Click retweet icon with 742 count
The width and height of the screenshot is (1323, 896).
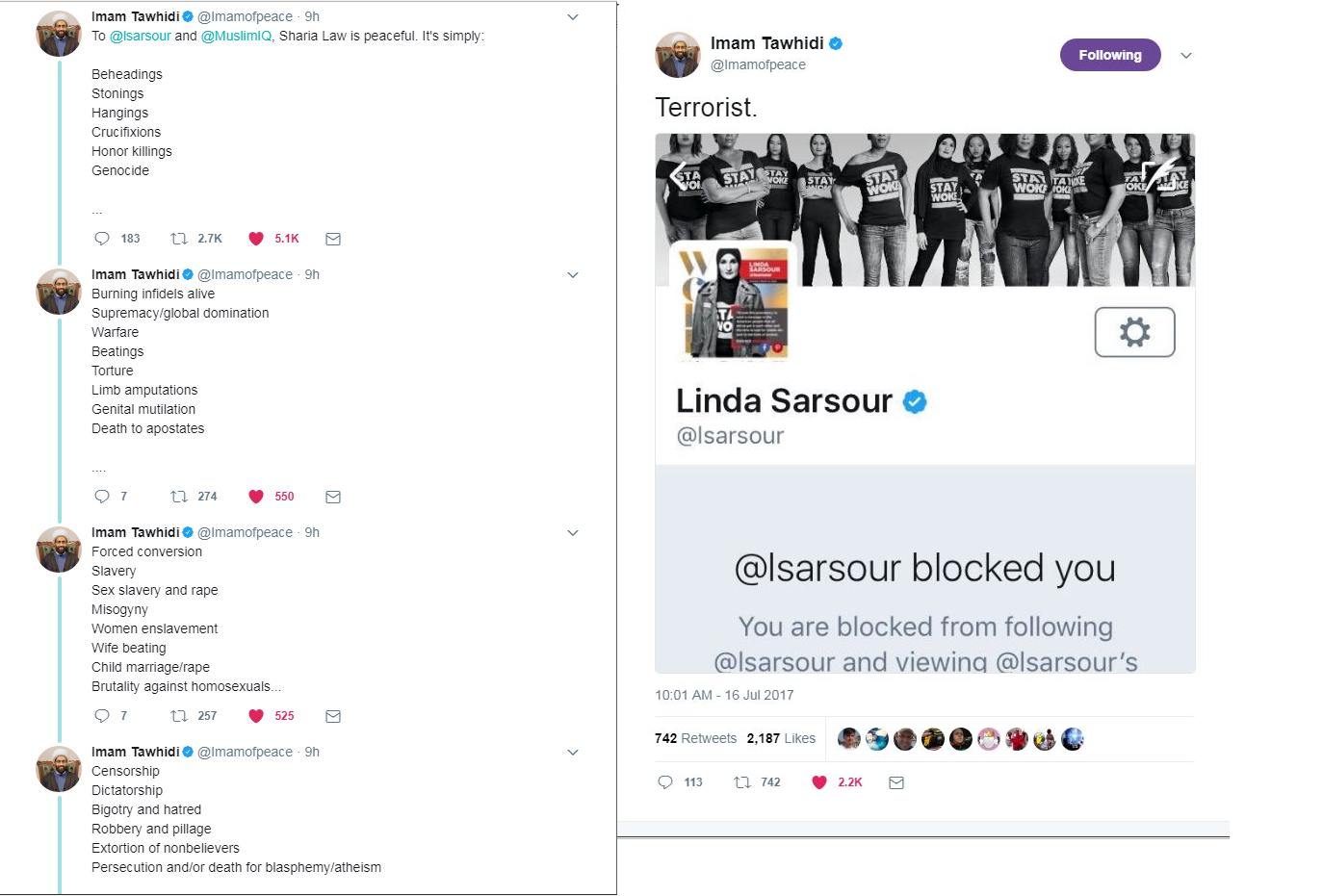(742, 782)
